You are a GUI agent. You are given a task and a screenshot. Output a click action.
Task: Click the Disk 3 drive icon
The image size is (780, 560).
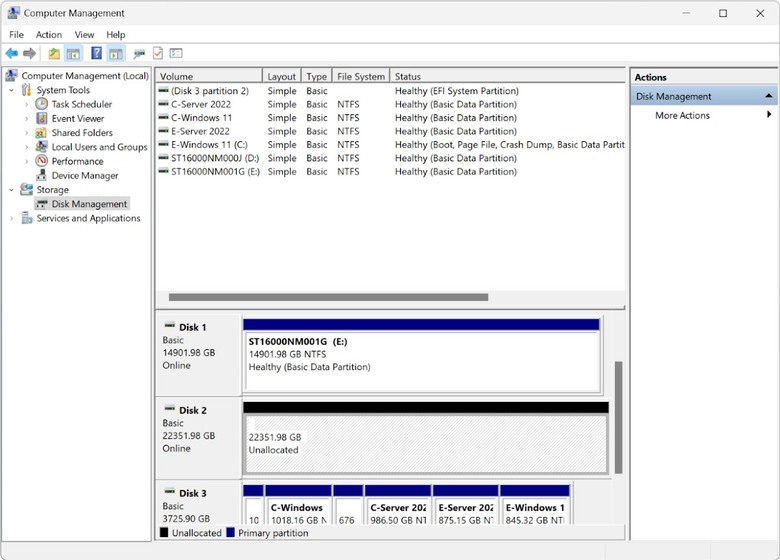coord(170,492)
